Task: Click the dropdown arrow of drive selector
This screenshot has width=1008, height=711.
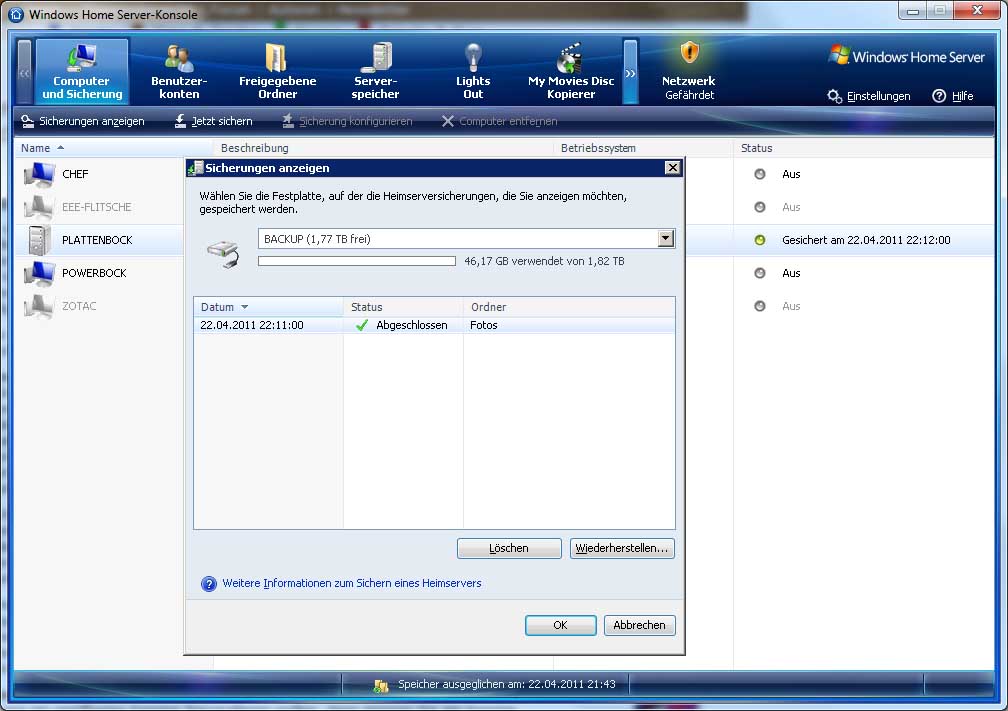Action: pyautogui.click(x=665, y=238)
